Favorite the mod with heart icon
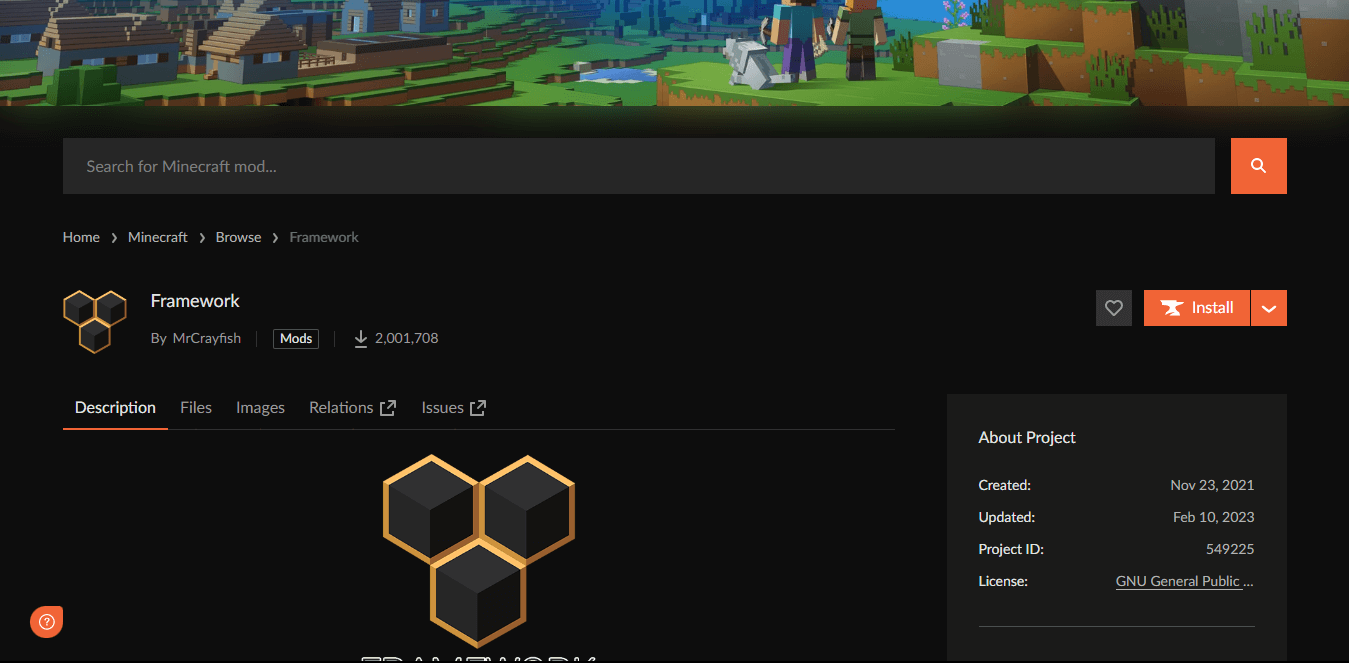1349x663 pixels. click(1113, 308)
